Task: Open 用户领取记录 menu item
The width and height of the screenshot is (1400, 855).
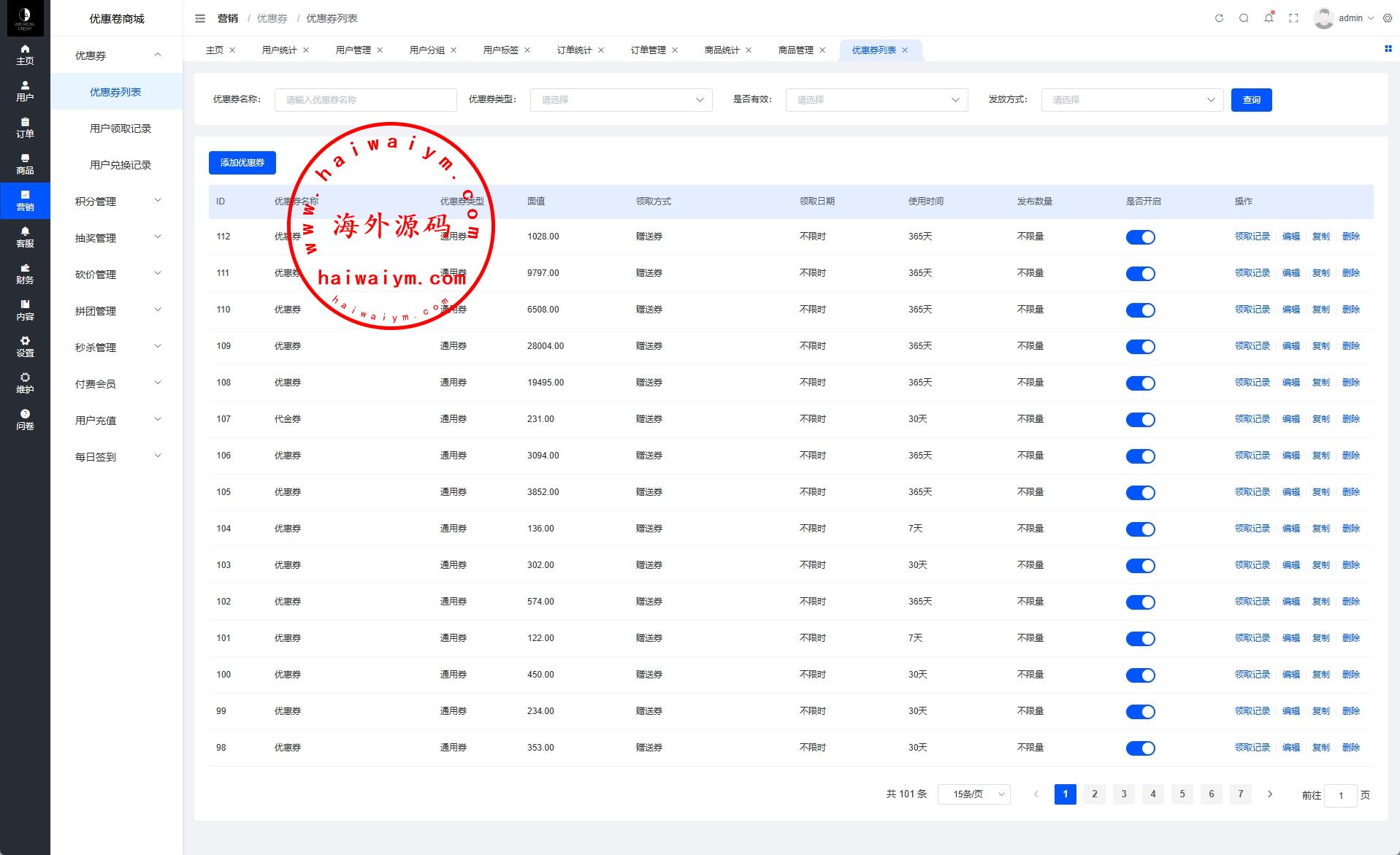Action: coord(120,129)
